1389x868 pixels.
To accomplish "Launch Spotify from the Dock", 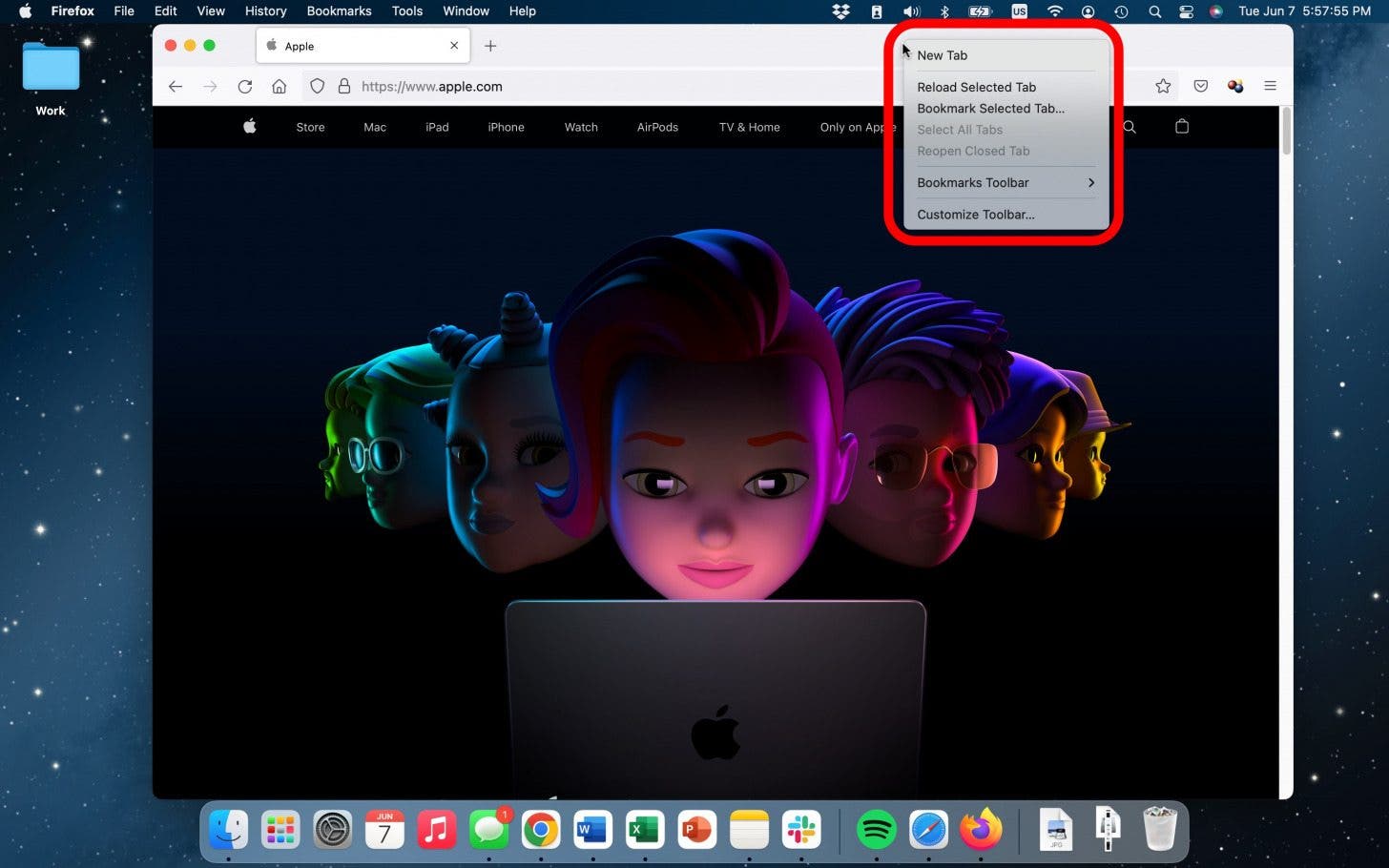I will [x=876, y=831].
